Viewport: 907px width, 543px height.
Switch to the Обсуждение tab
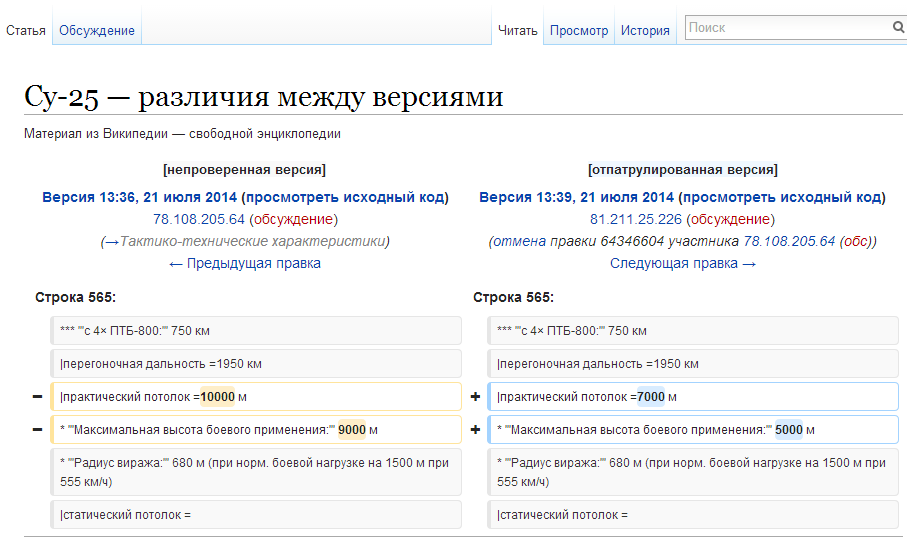coord(97,31)
